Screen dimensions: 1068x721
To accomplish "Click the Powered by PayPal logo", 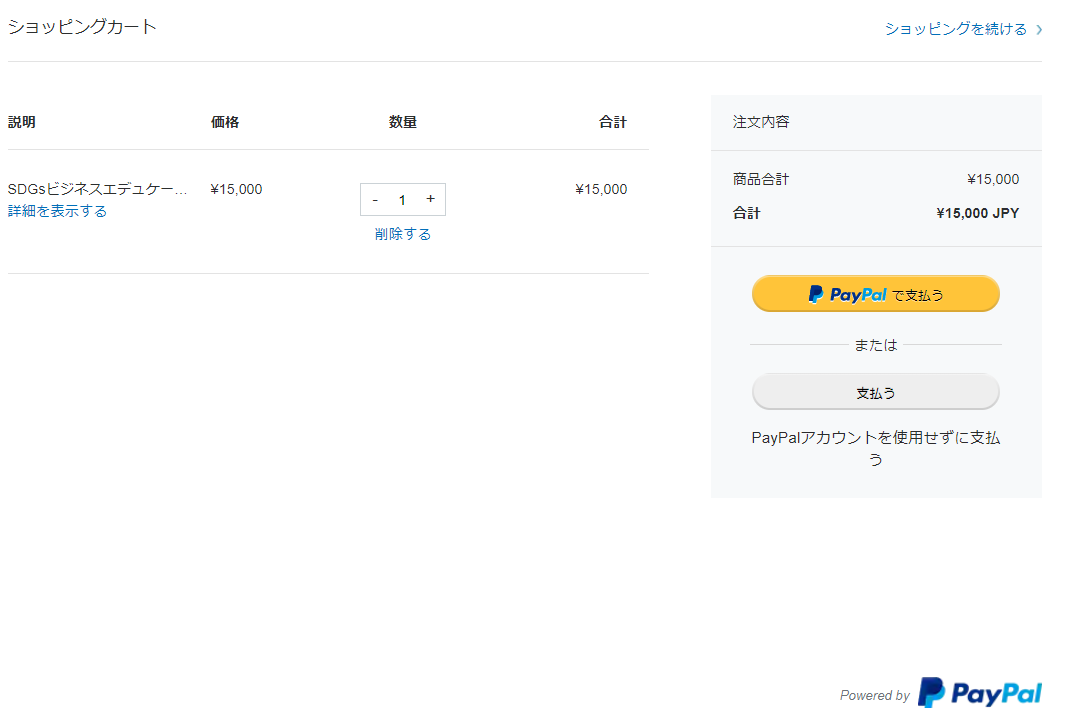I will click(979, 693).
